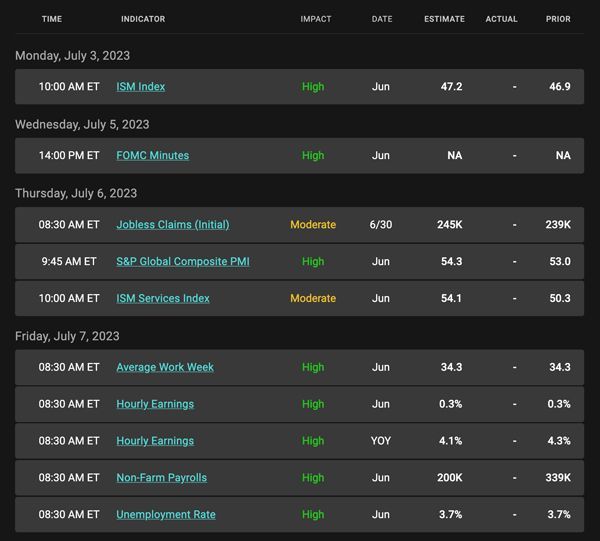Open Hourly Earnings link with YOY date
This screenshot has height=541, width=600.
point(155,441)
